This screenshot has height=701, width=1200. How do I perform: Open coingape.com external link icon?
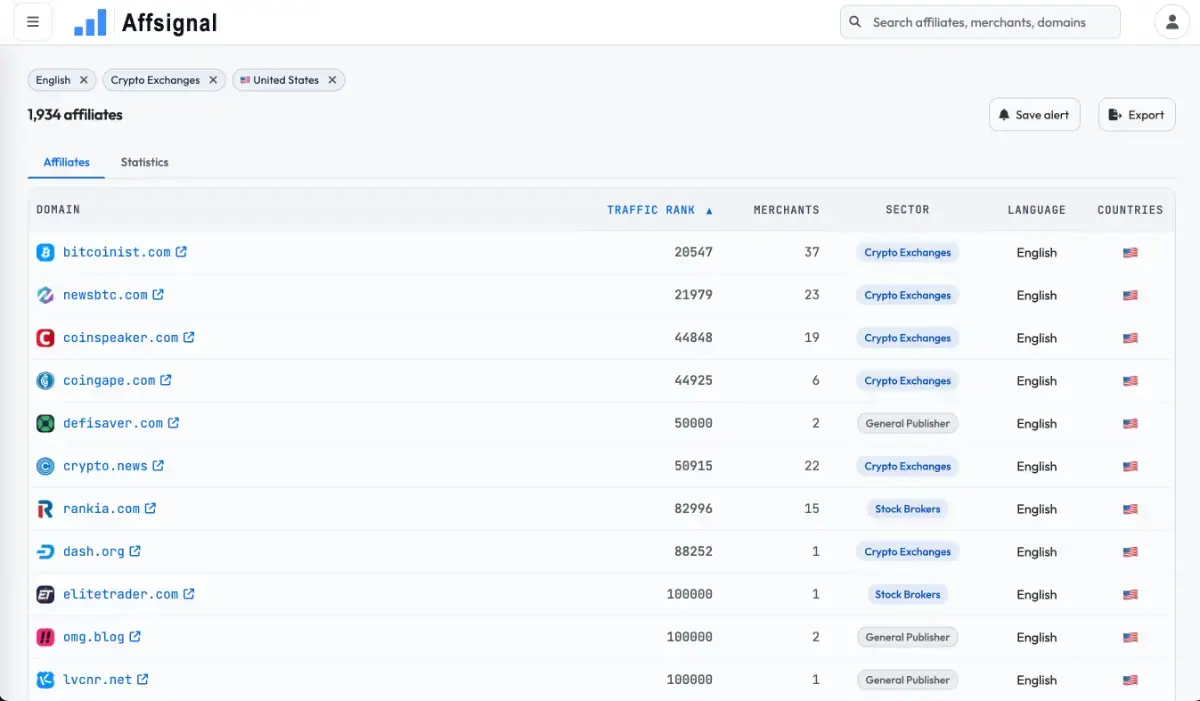coord(166,380)
